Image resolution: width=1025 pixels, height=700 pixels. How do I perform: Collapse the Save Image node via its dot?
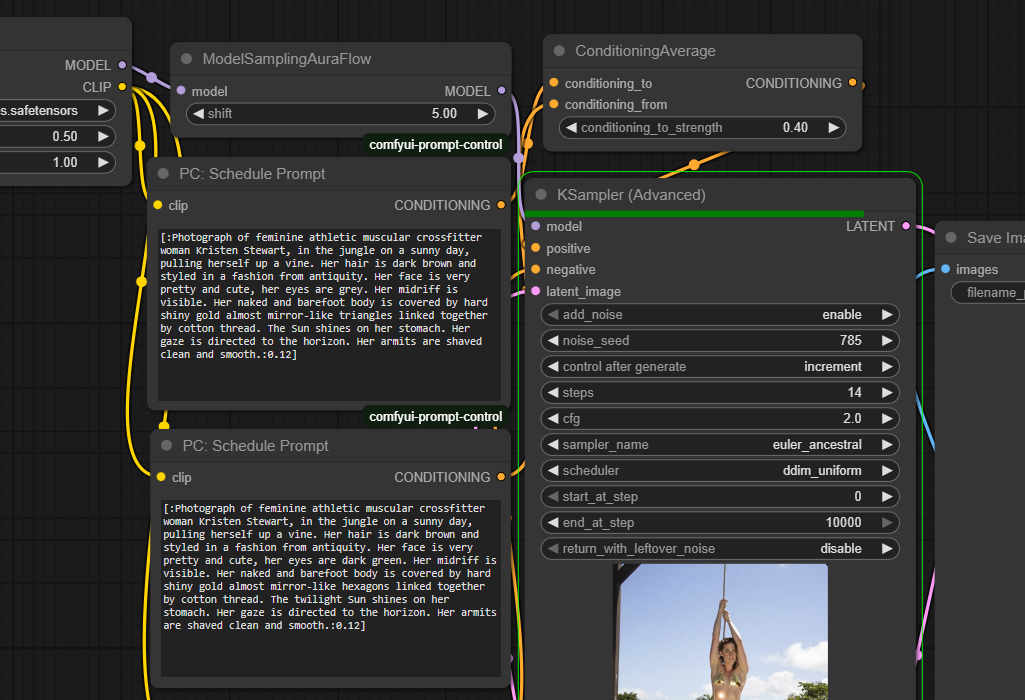pos(951,238)
